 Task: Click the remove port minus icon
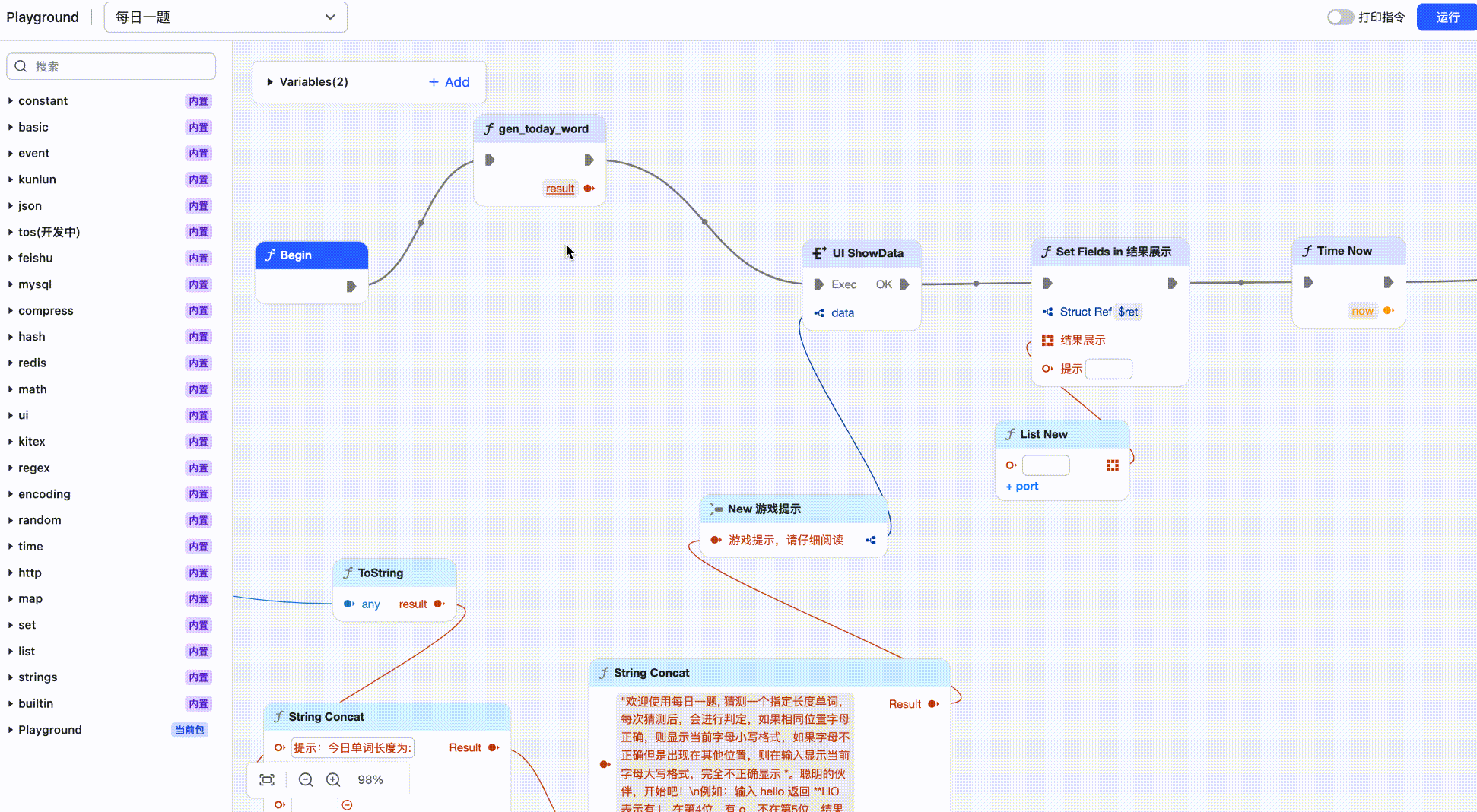(x=347, y=805)
